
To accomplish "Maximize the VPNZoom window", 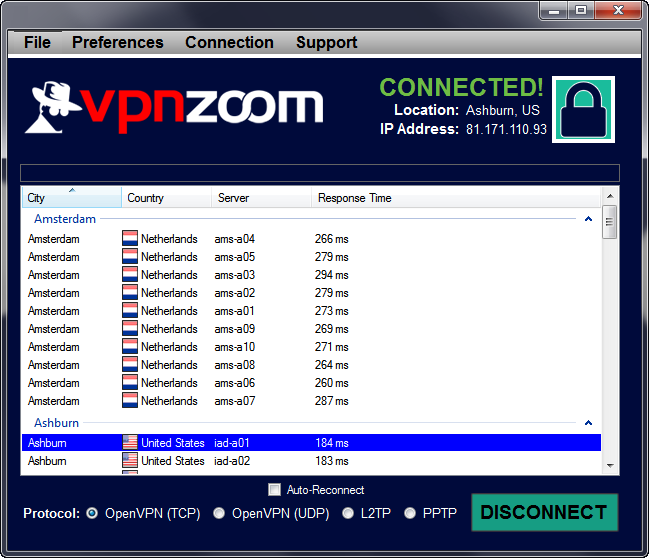I will tap(581, 11).
